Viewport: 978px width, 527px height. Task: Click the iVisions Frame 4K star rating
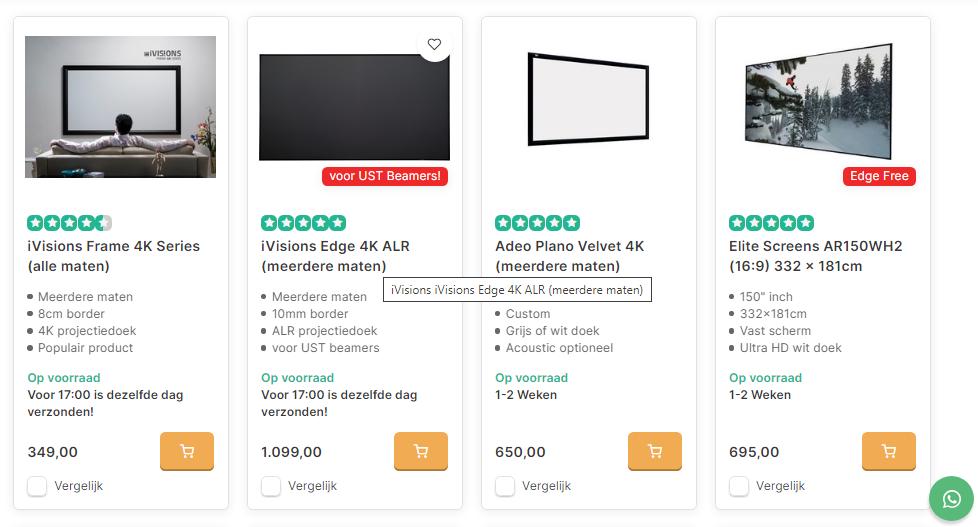pyautogui.click(x=69, y=223)
